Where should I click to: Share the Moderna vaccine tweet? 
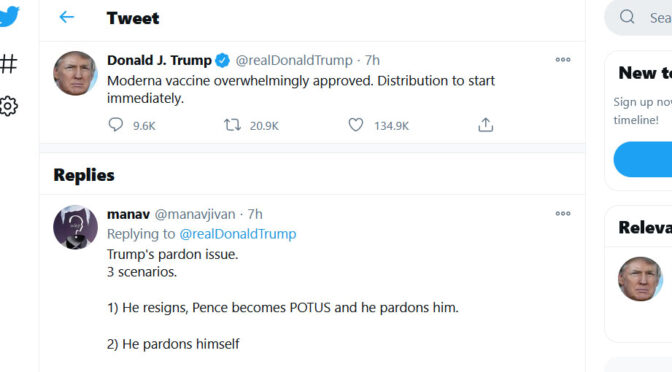(486, 125)
